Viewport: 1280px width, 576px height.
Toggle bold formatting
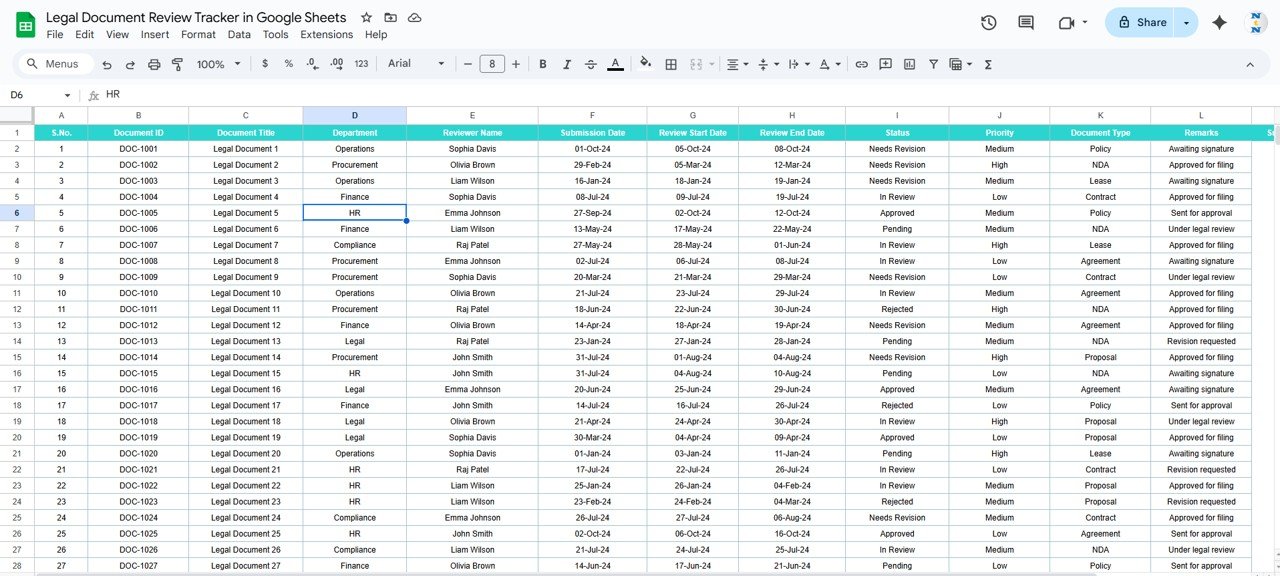[543, 64]
